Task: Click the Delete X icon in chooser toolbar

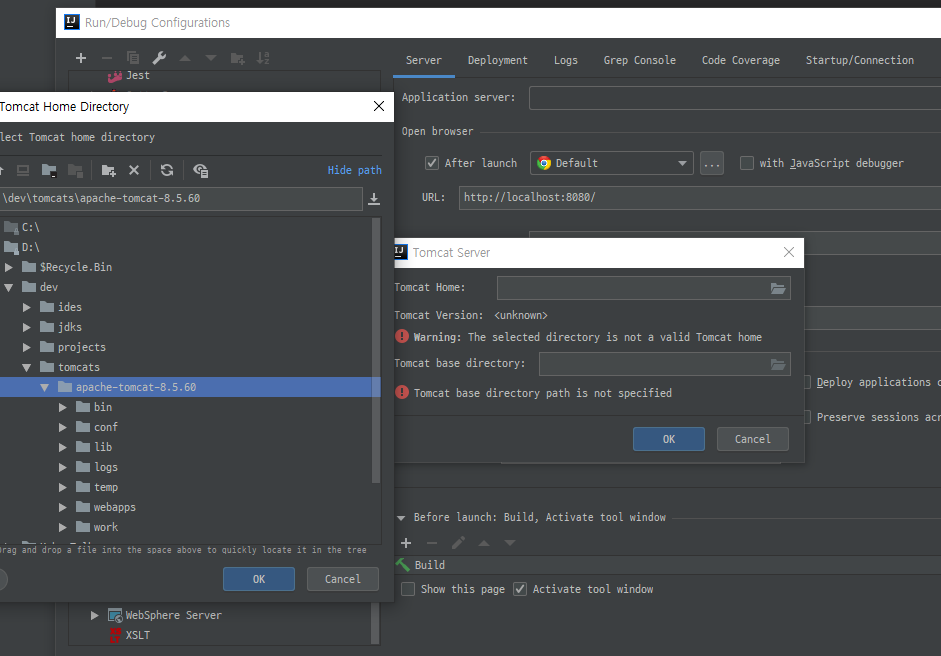Action: [x=134, y=170]
